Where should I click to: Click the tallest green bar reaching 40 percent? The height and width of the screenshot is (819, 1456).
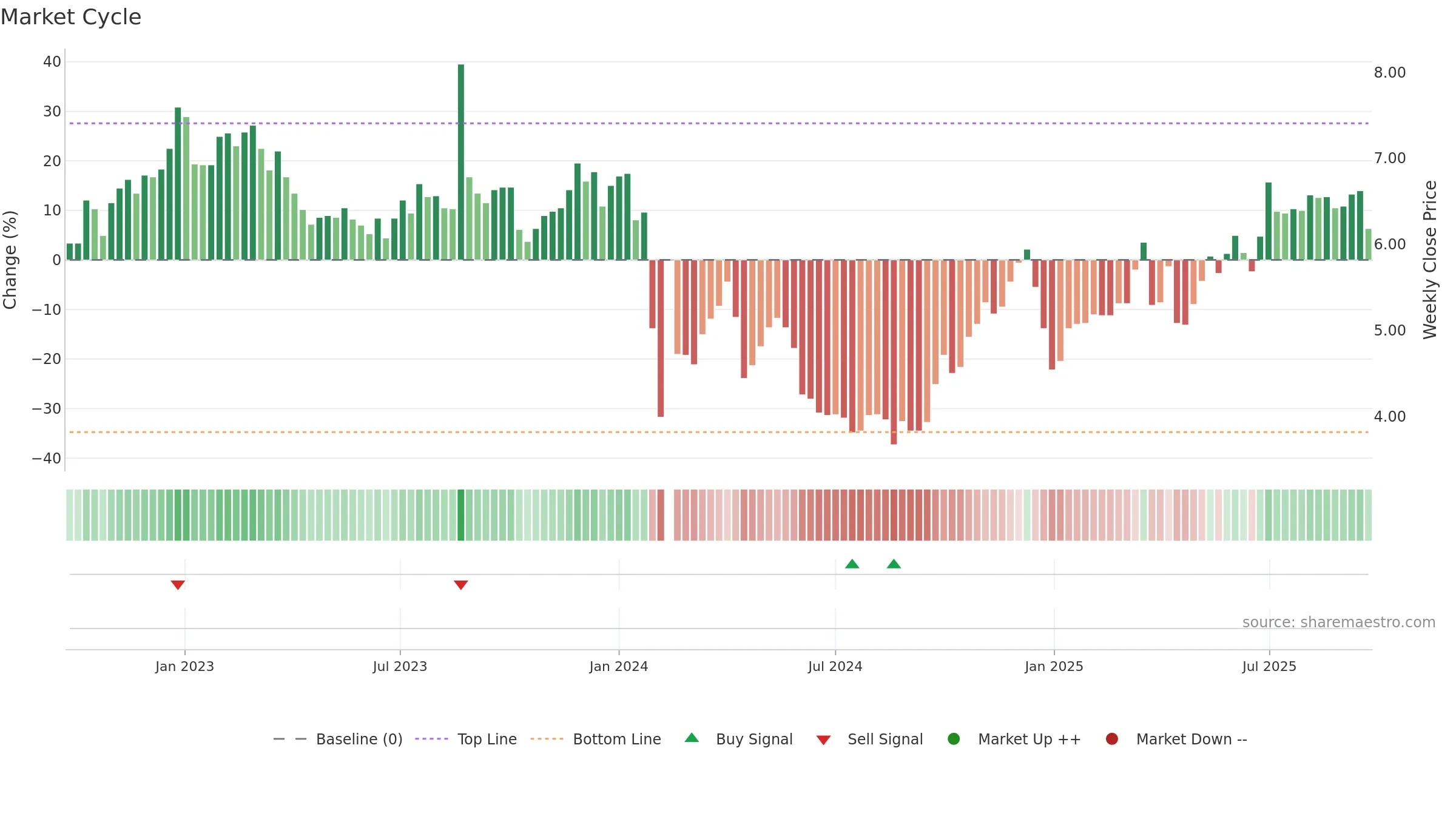click(x=461, y=162)
